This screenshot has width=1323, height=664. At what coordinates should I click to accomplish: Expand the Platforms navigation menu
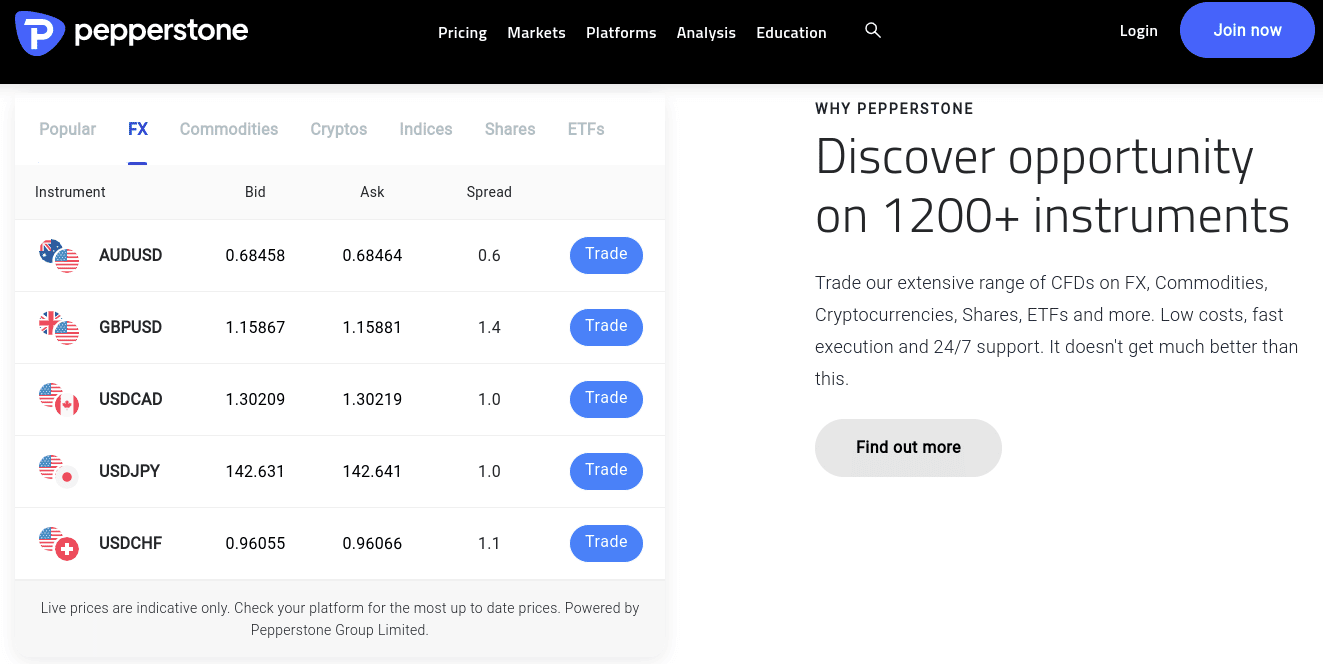(621, 33)
